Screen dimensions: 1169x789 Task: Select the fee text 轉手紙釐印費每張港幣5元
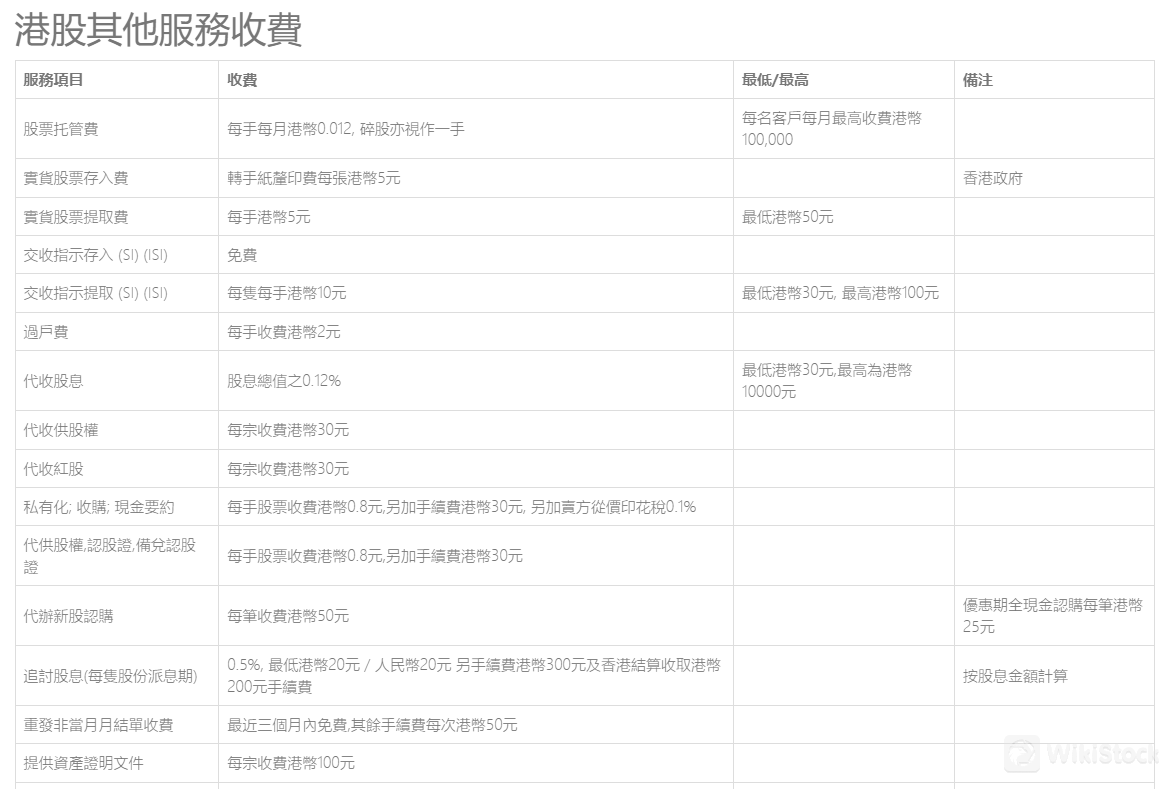click(314, 178)
